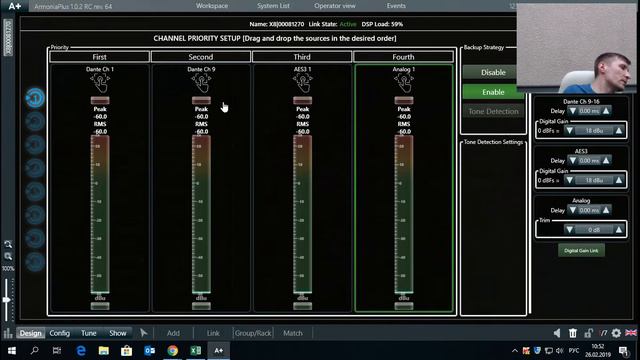Click the trash delete icon
640x360 pixels.
pos(573,333)
